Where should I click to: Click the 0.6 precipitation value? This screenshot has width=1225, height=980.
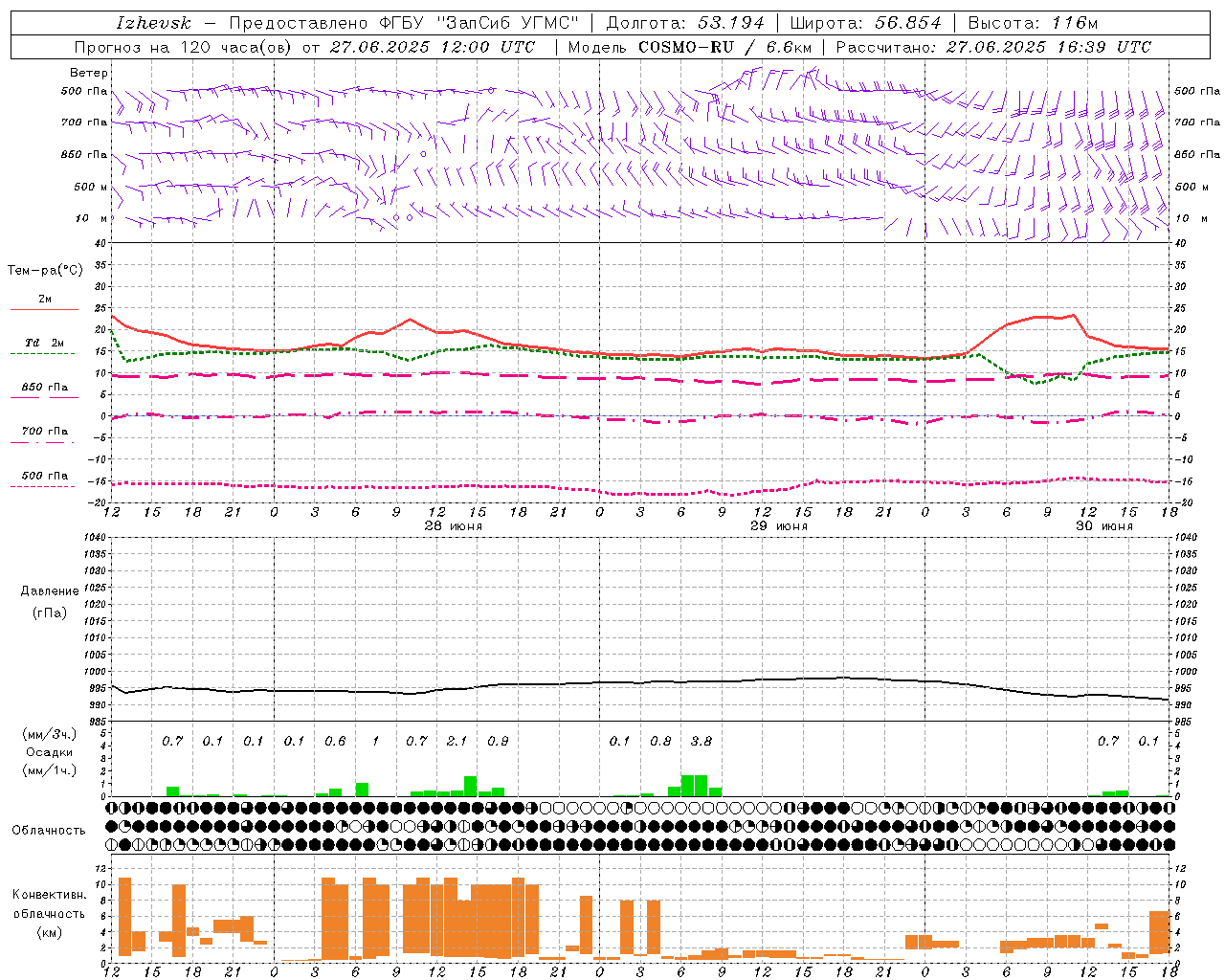click(x=335, y=741)
